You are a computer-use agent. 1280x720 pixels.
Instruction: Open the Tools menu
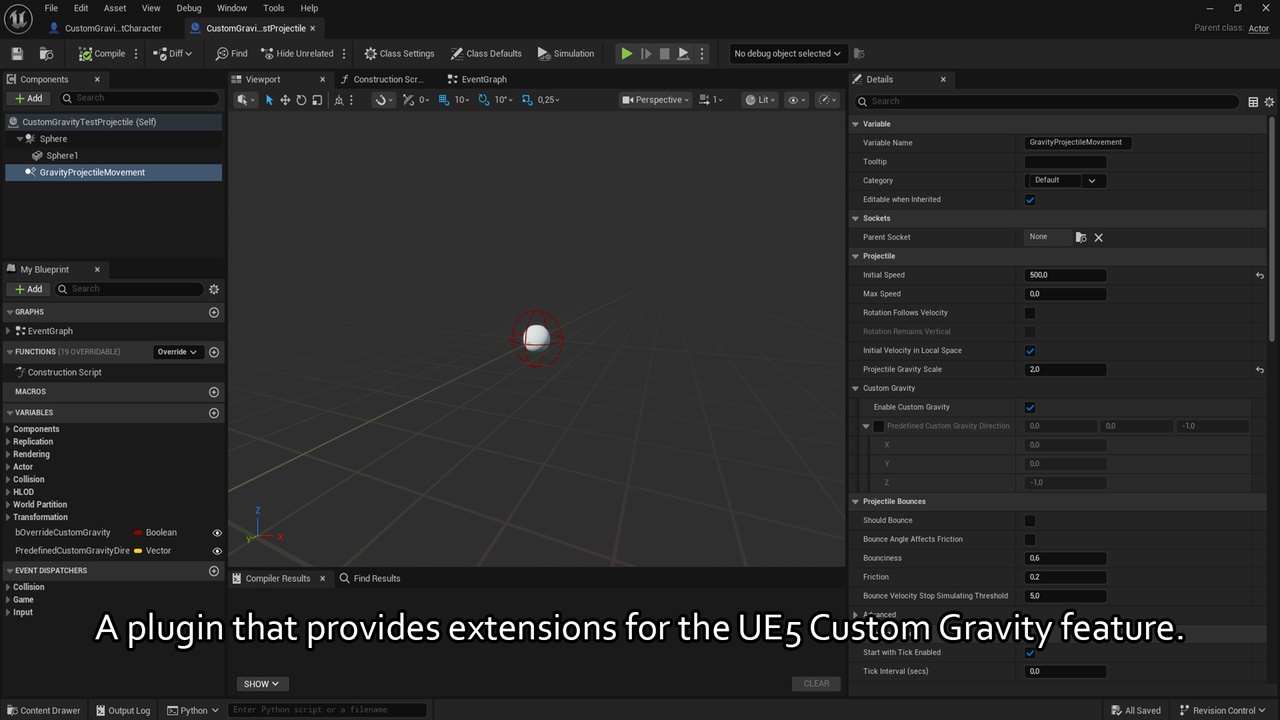pyautogui.click(x=274, y=8)
